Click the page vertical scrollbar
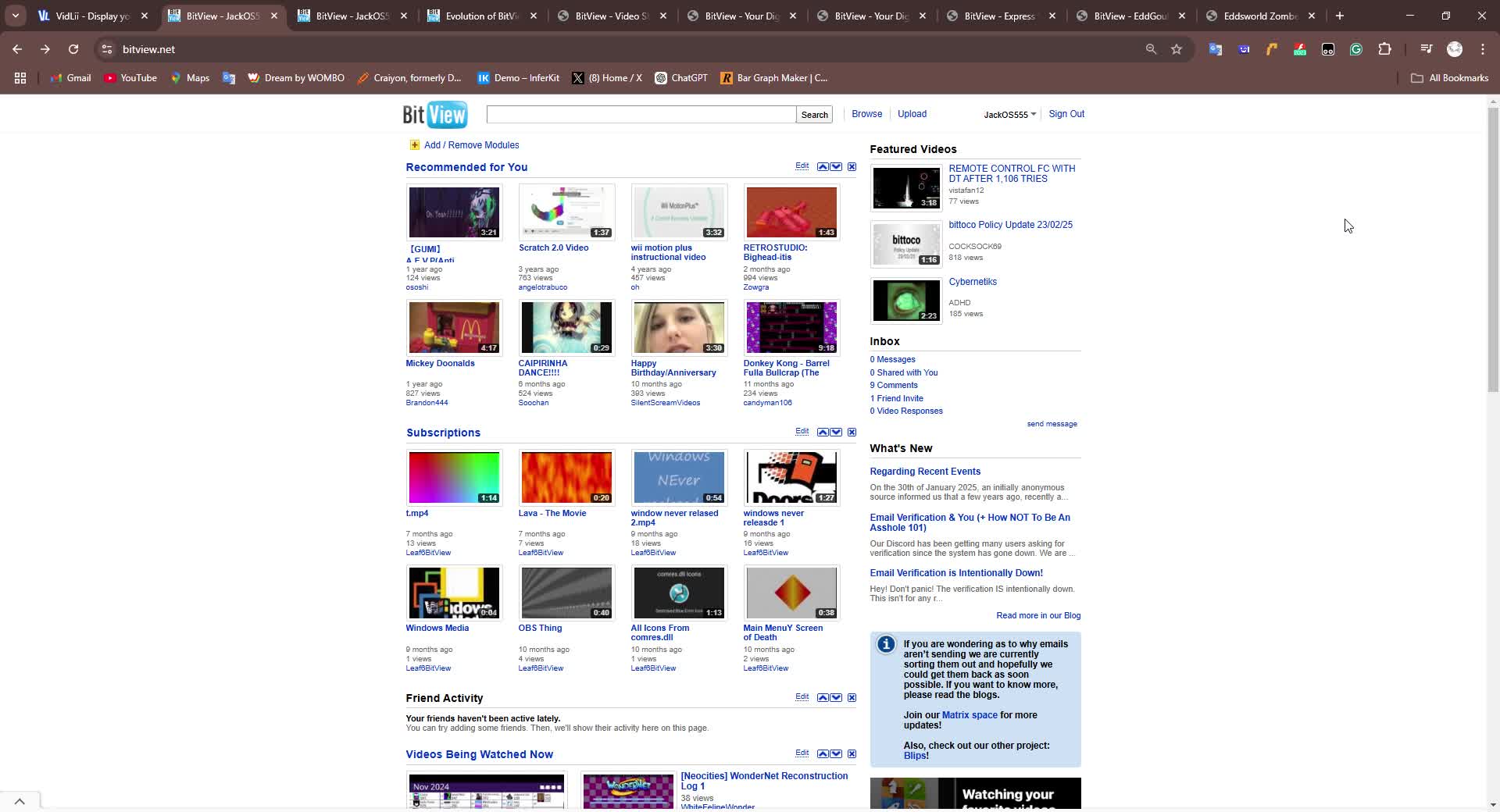Image resolution: width=1500 pixels, height=812 pixels. tap(1493, 250)
